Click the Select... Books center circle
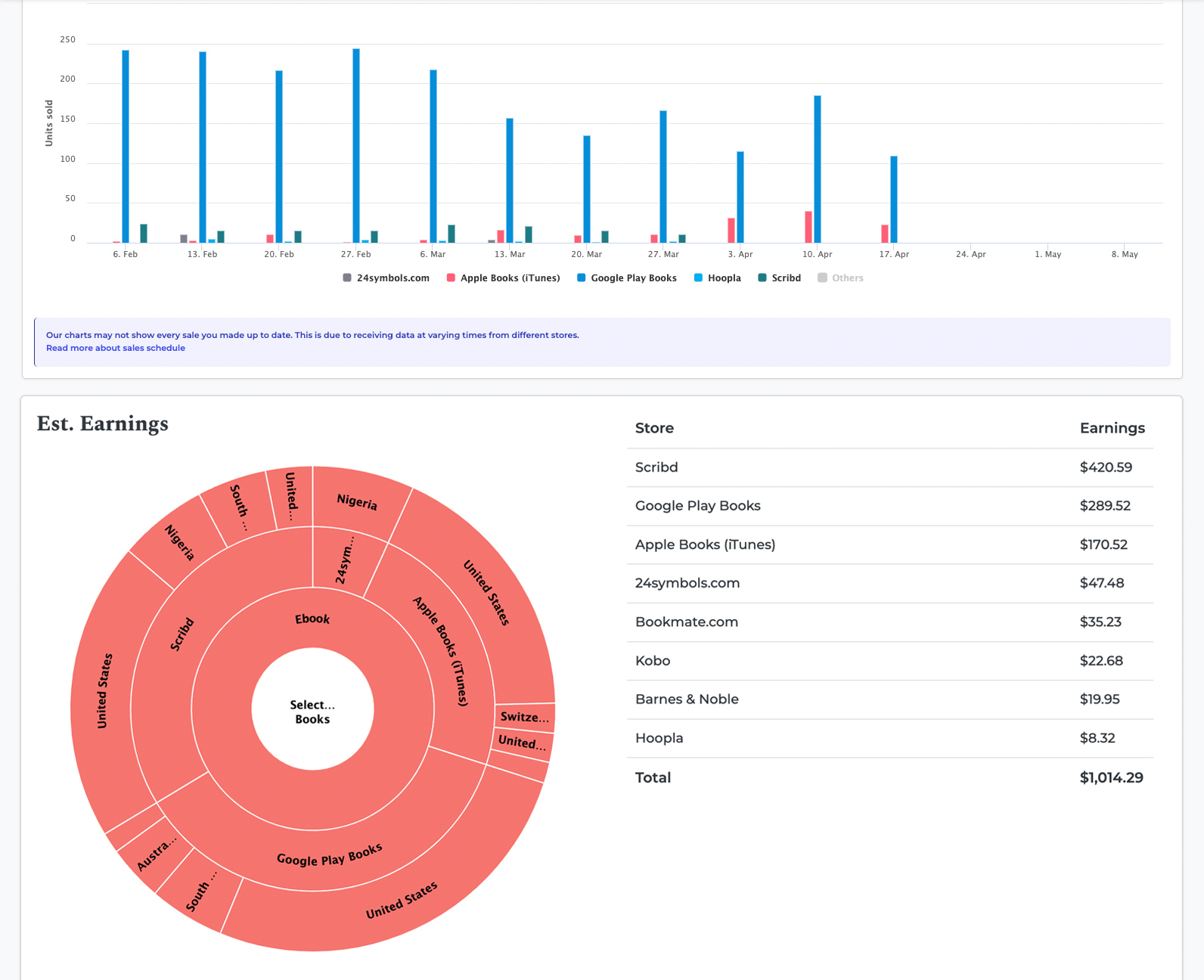The width and height of the screenshot is (1204, 980). (x=312, y=710)
